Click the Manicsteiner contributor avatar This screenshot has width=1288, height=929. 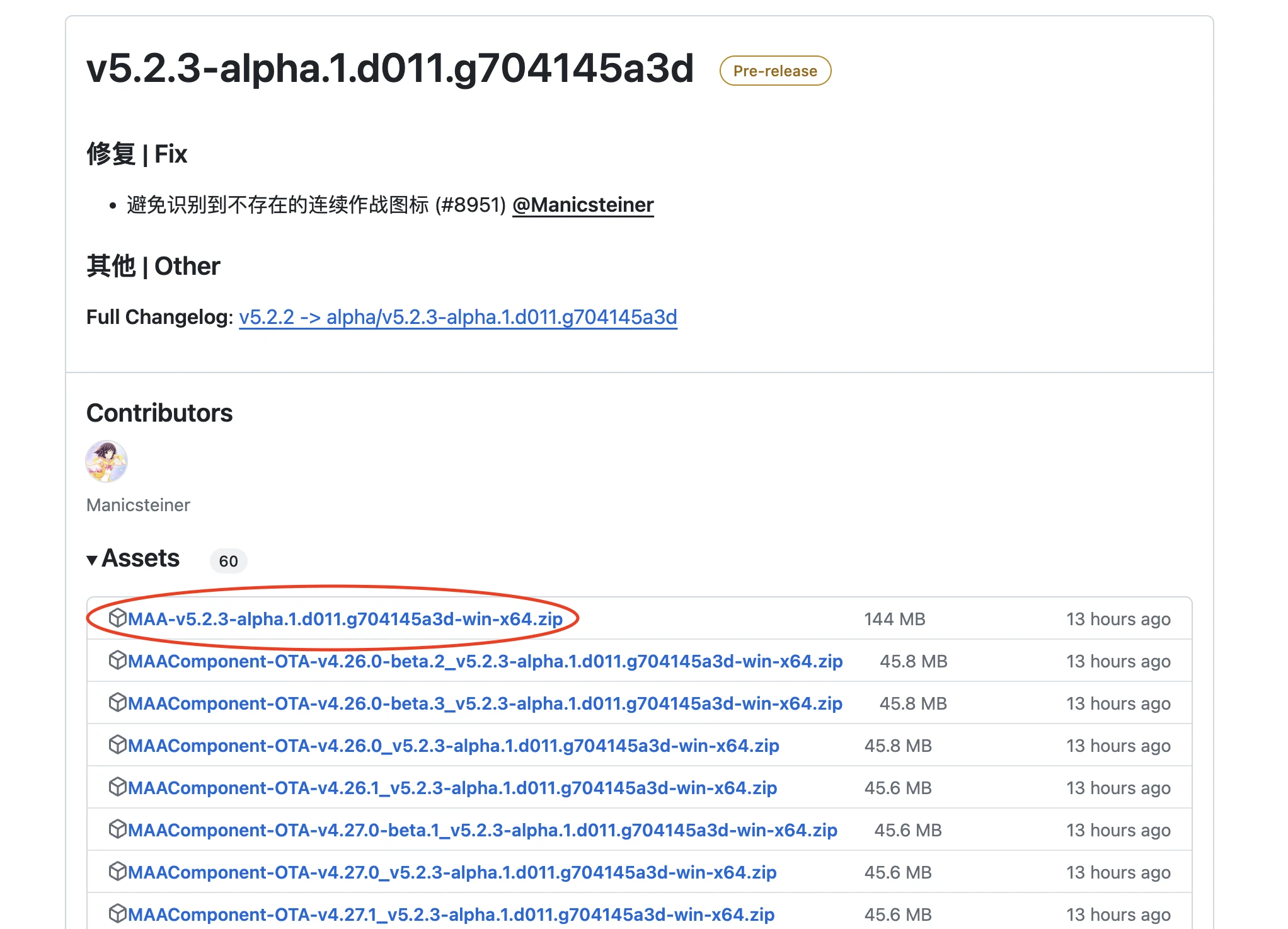(x=106, y=461)
